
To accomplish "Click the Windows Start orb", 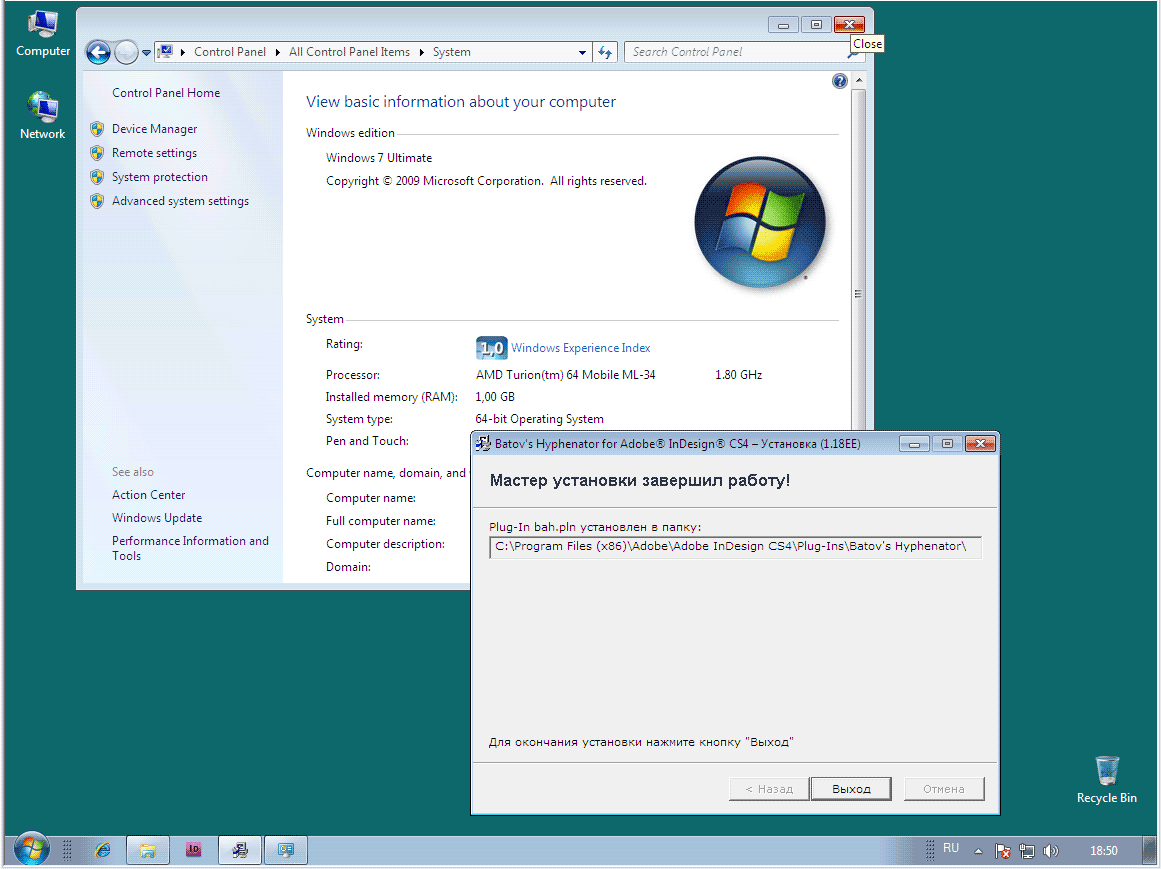I will coord(31,850).
